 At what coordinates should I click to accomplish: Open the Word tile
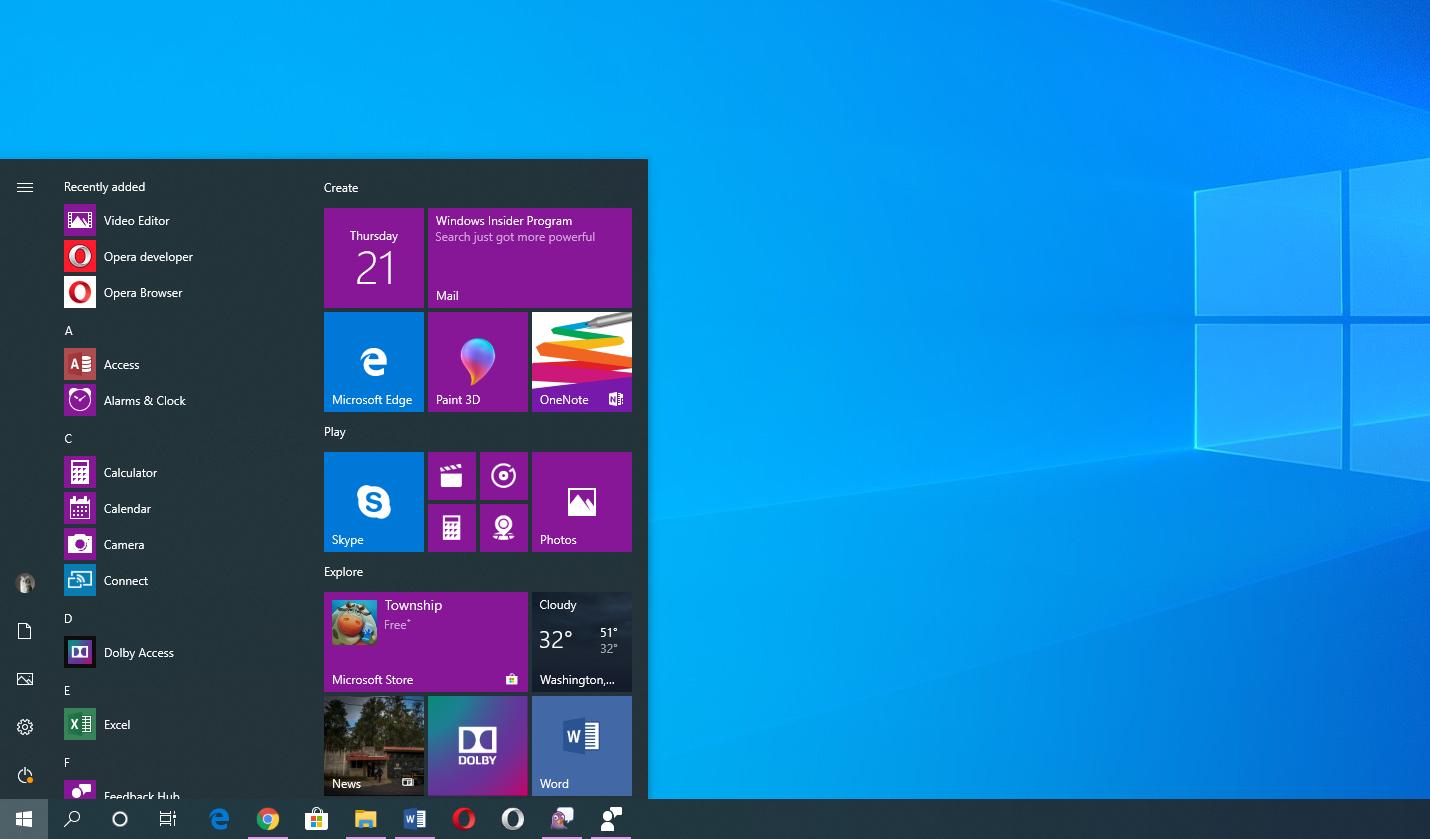581,745
